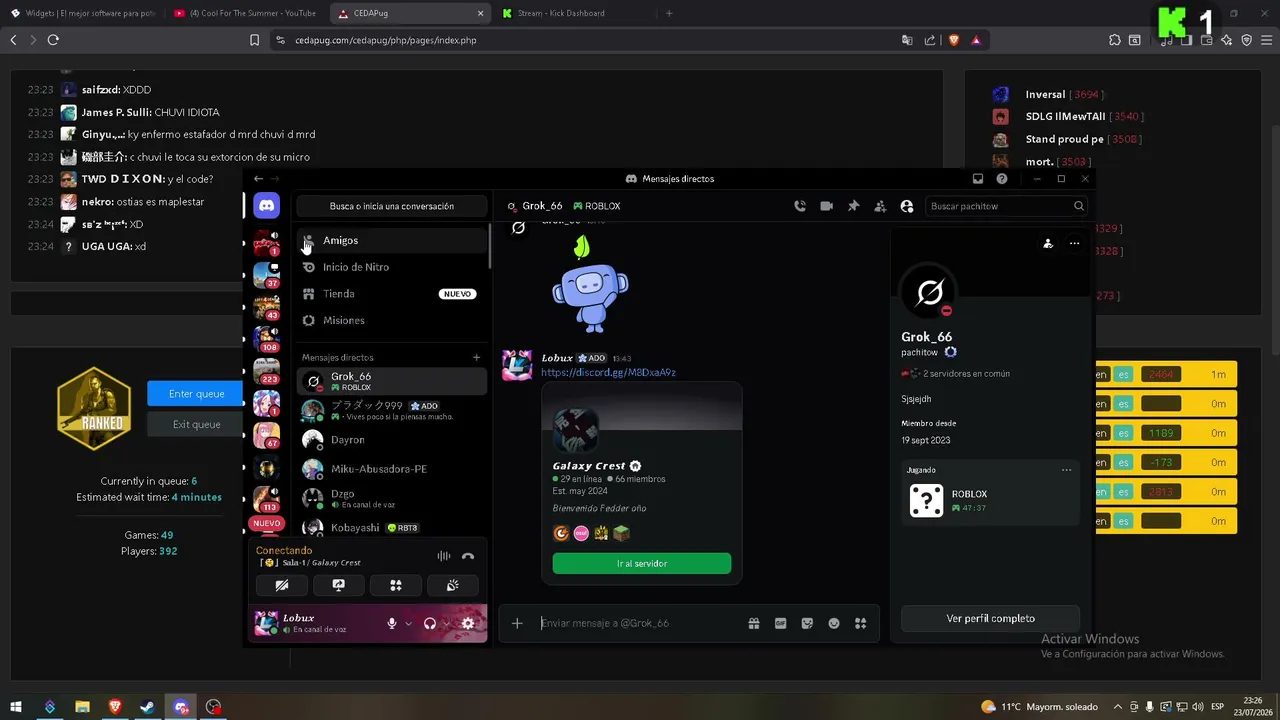Open the emoji picker in message bar
1280x720 pixels.
click(834, 623)
